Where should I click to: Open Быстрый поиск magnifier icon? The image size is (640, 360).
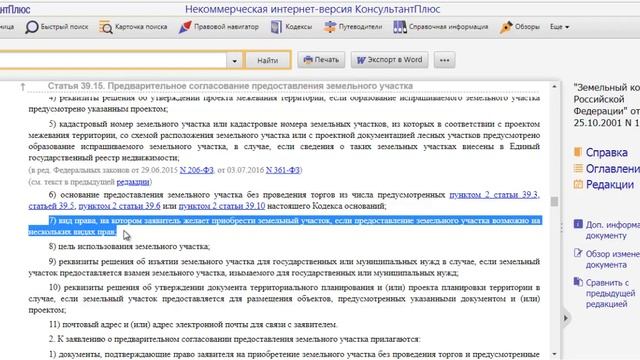coord(31,27)
